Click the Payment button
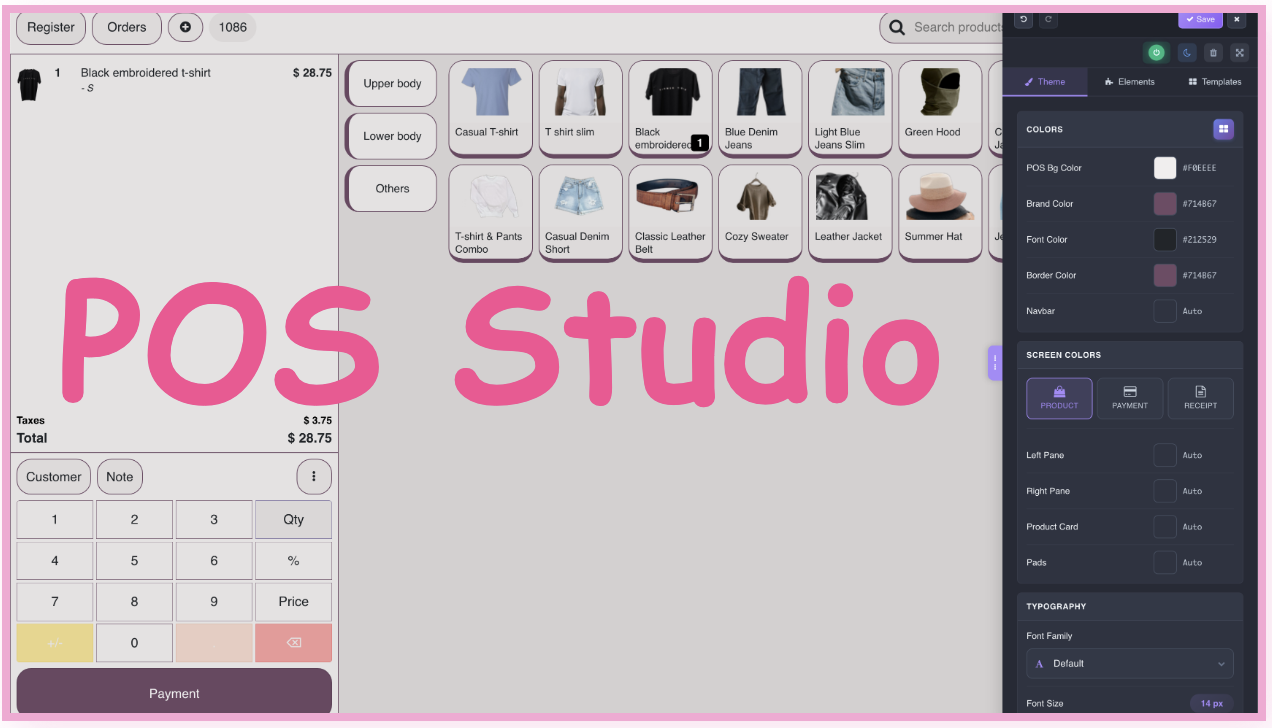Image resolution: width=1272 pixels, height=728 pixels. (174, 693)
